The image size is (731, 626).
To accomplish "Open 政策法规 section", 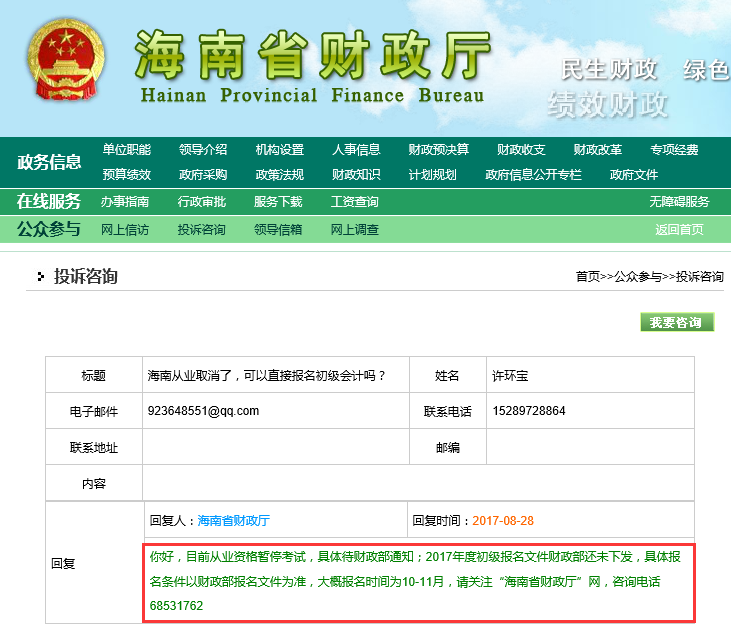I will [280, 175].
